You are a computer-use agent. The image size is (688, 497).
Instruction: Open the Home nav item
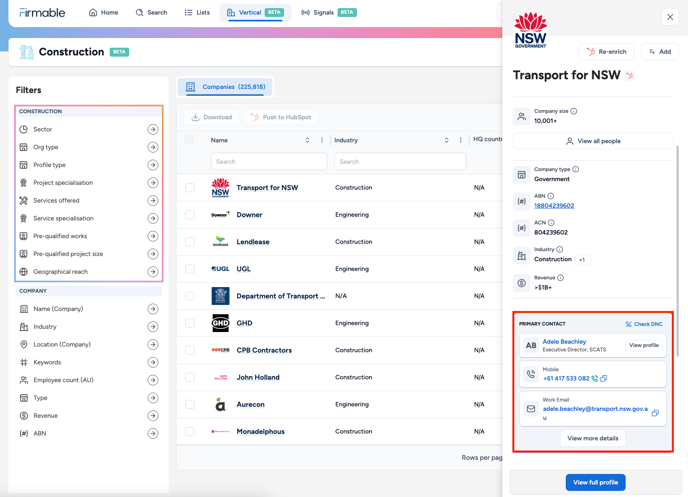pyautogui.click(x=104, y=12)
